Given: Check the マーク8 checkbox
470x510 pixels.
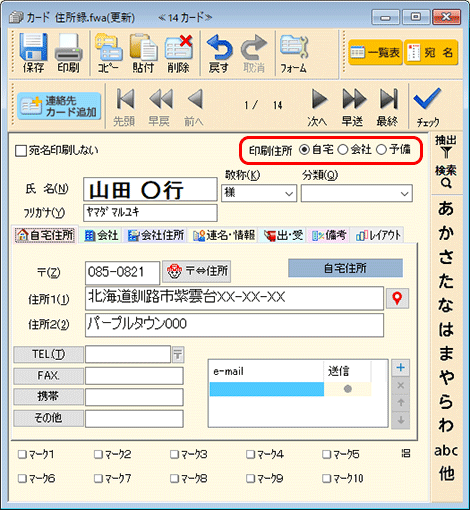Looking at the screenshot, I should pos(174,479).
